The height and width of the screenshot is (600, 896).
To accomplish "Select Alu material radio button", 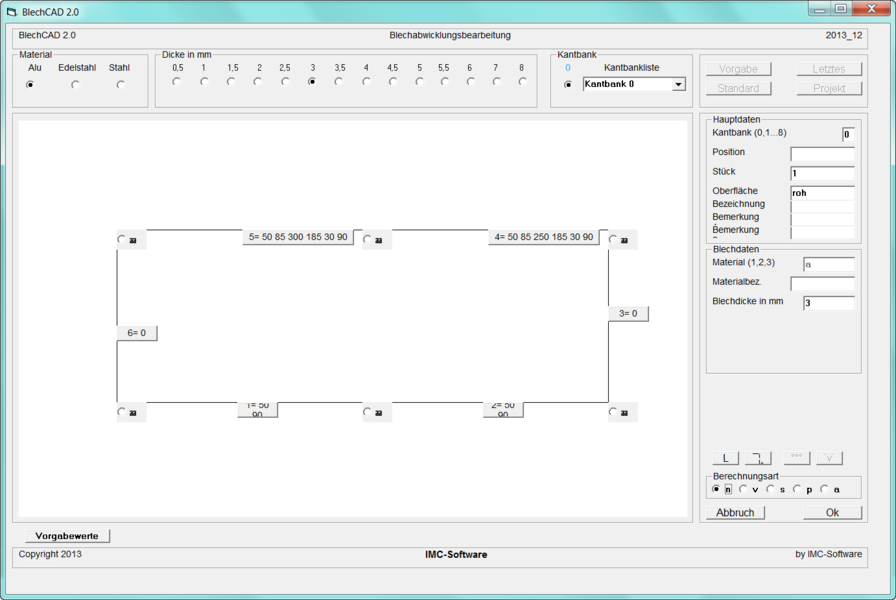I will [x=30, y=85].
